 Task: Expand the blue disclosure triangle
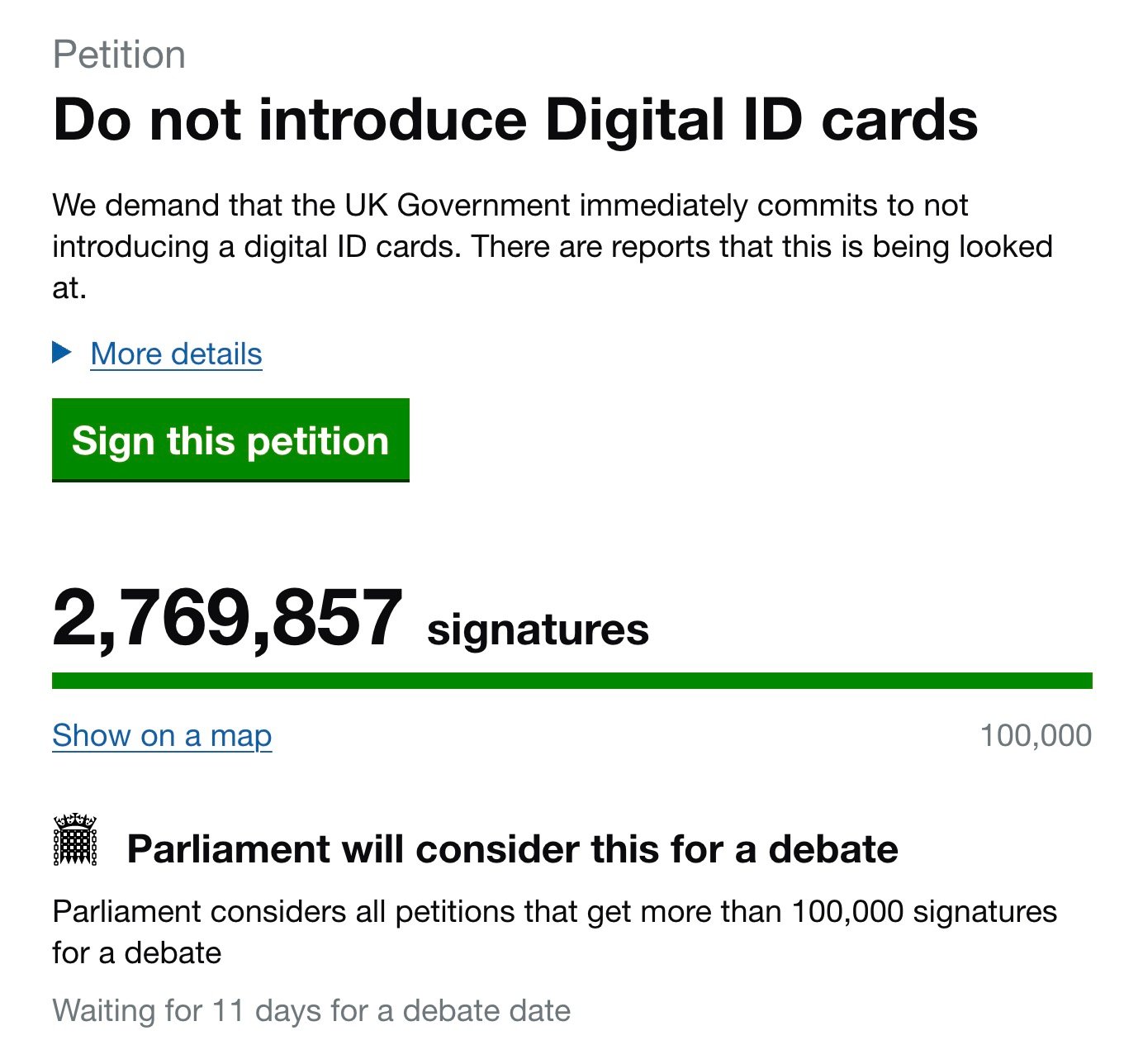click(x=62, y=353)
